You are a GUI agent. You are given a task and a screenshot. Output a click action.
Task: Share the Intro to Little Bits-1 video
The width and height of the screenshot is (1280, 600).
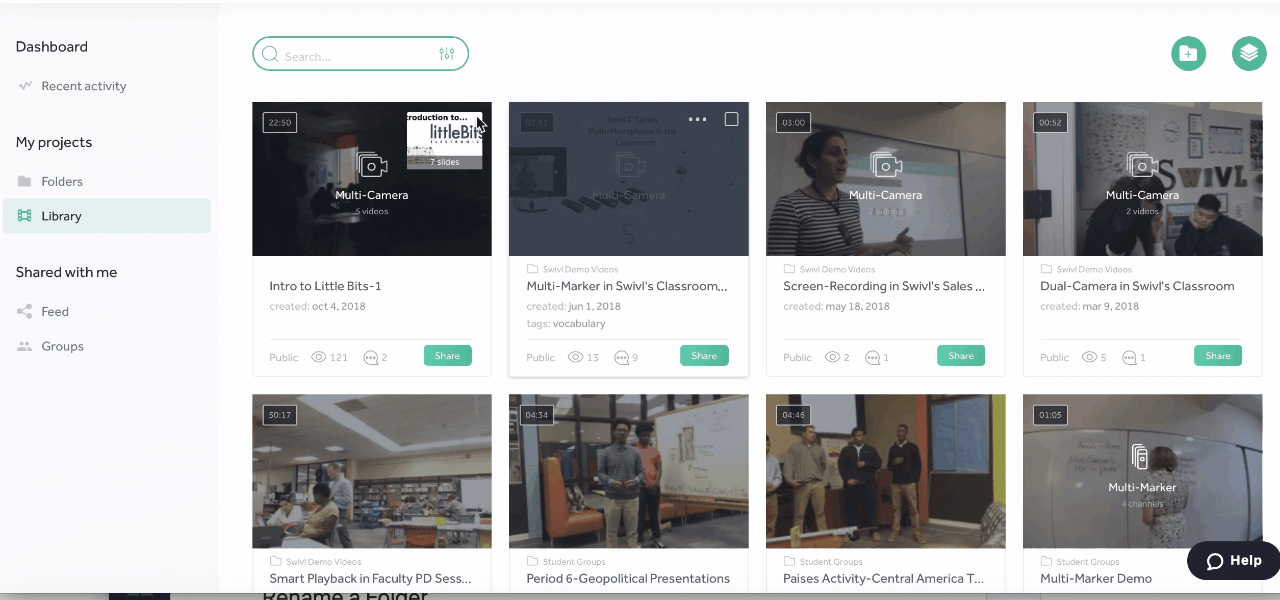click(x=447, y=356)
